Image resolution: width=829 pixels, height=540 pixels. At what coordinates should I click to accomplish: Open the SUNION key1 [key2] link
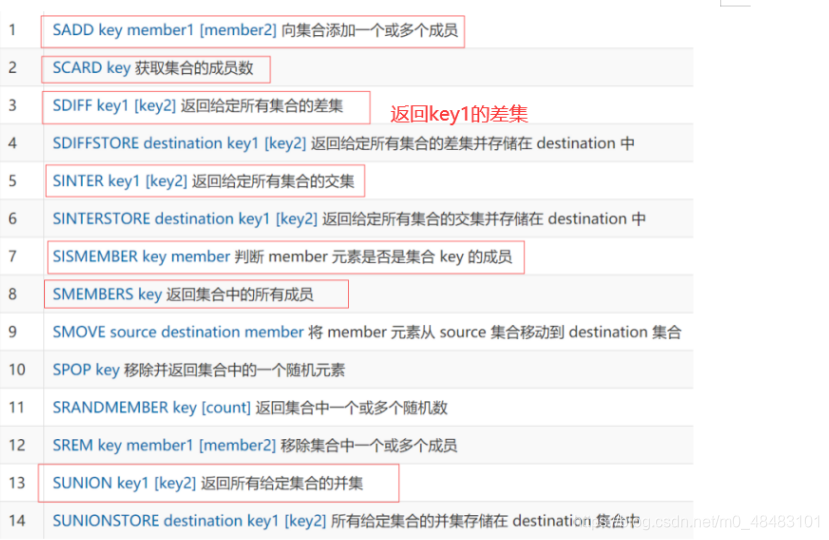tap(124, 483)
